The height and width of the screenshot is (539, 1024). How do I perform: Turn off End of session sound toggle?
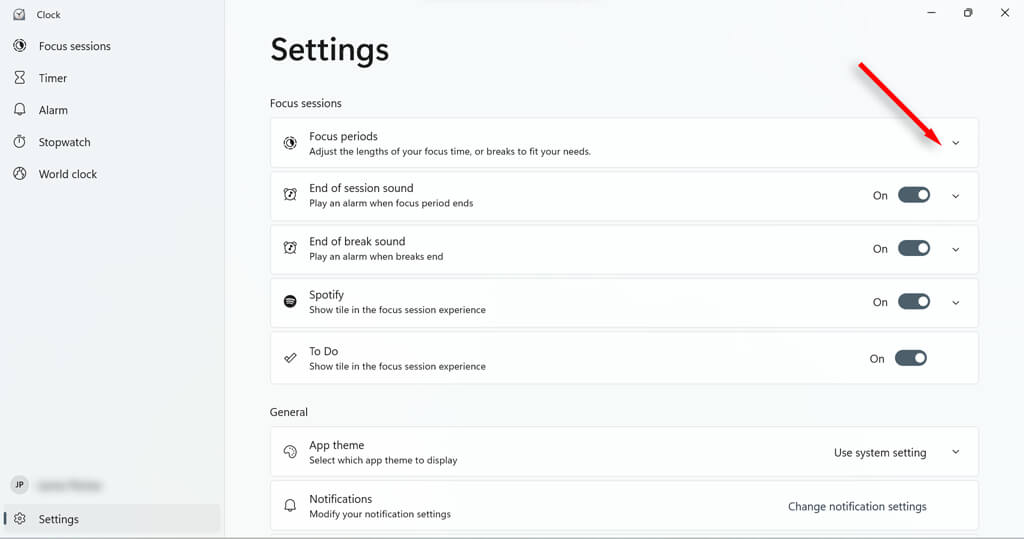(x=914, y=195)
